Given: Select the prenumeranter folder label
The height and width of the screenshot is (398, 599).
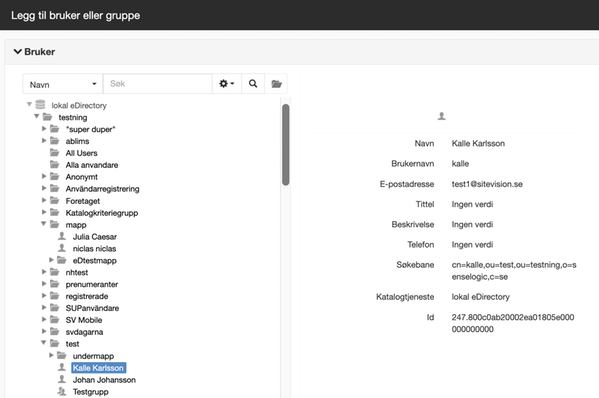Looking at the screenshot, I should [92, 284].
